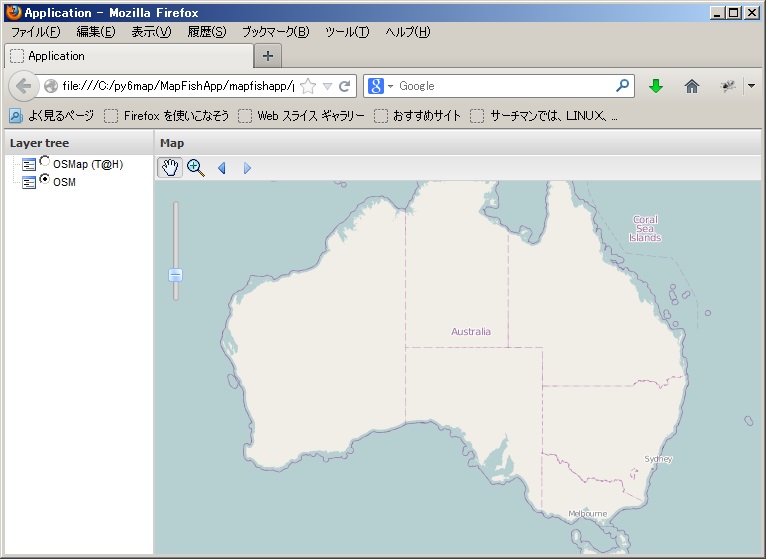The image size is (766, 559).
Task: Open the おすすめサイト bookmark
Action: click(426, 116)
